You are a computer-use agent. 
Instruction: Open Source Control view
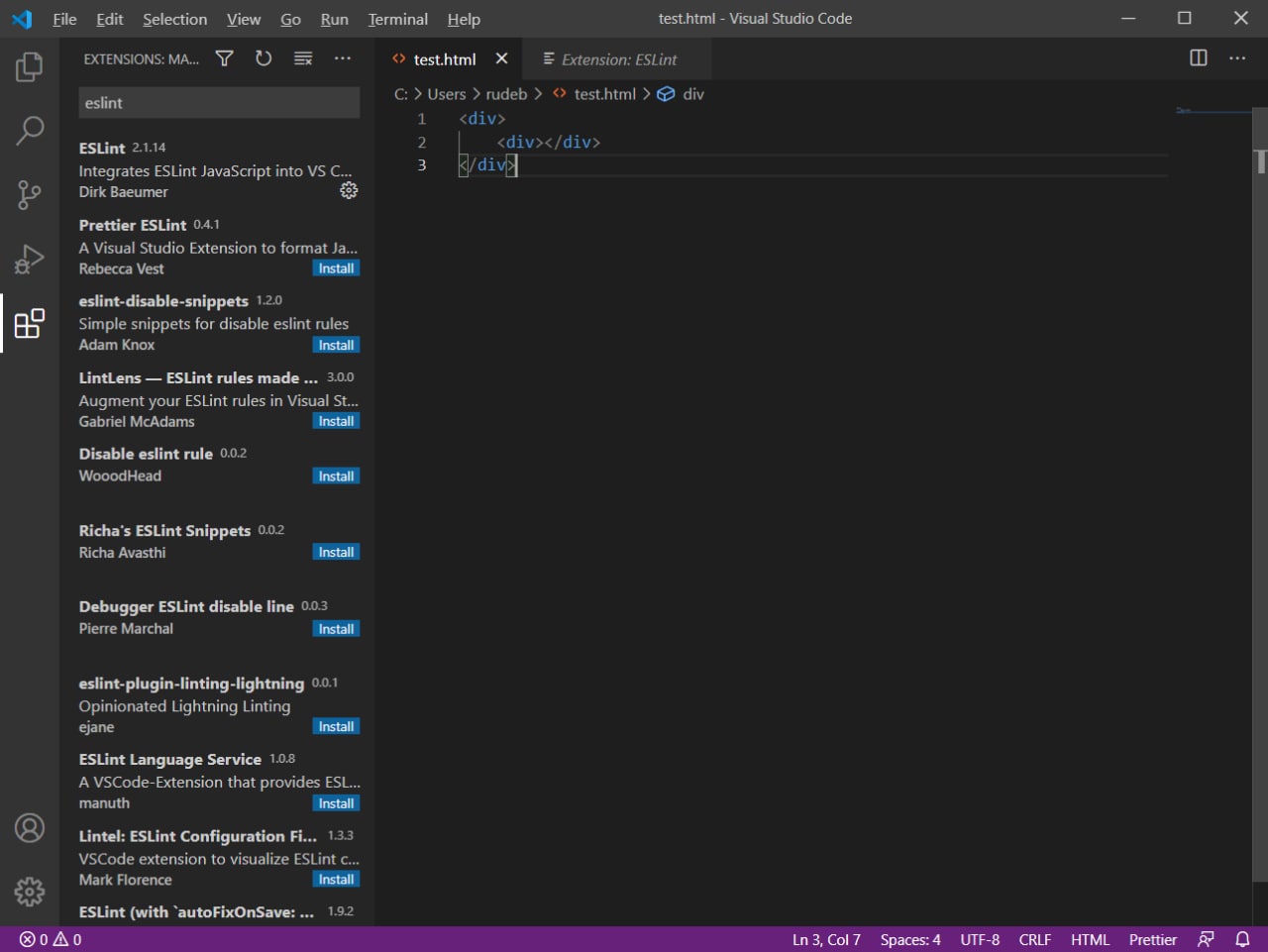[30, 194]
